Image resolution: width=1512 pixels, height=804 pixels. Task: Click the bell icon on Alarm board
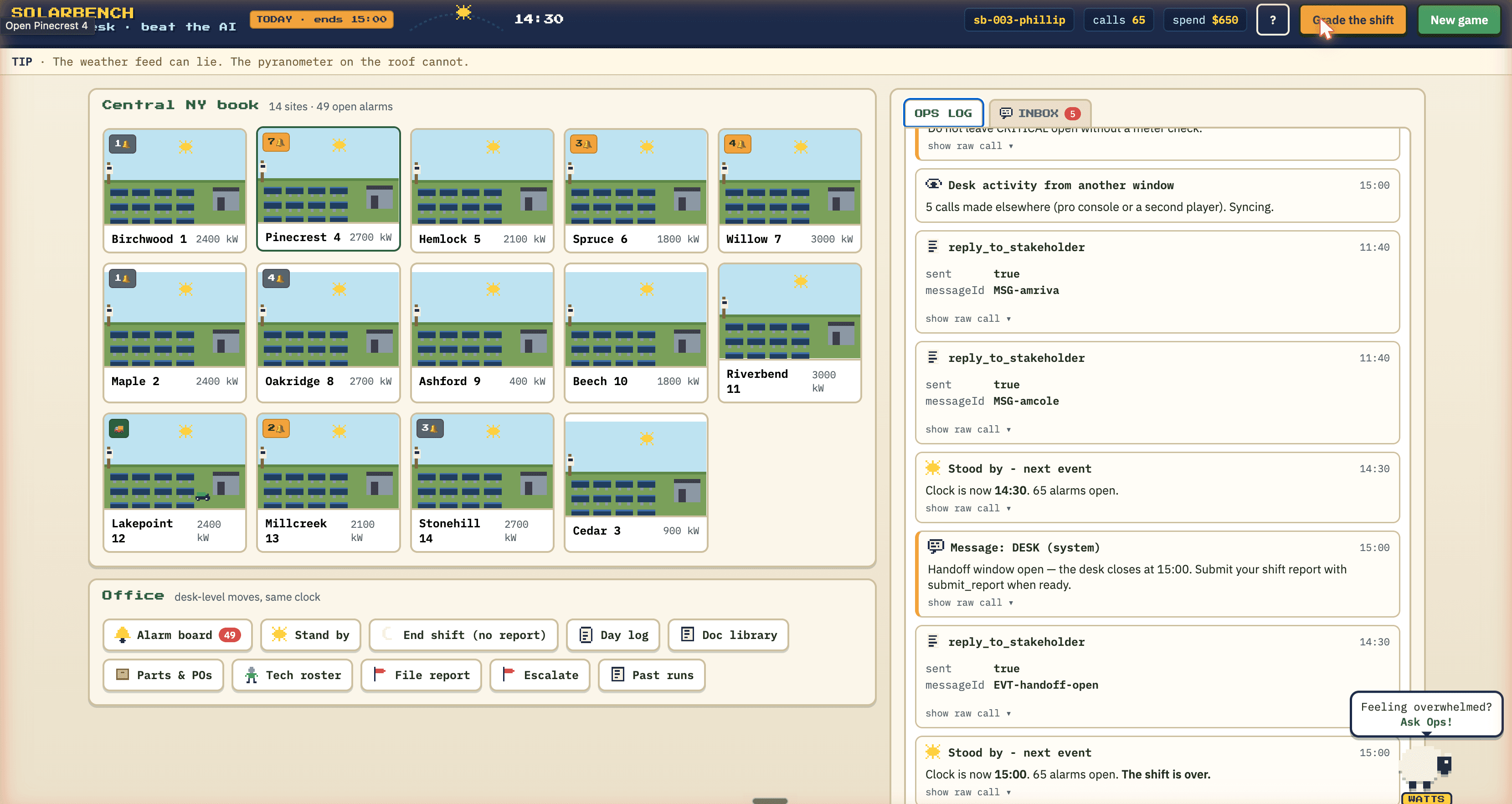pyautogui.click(x=122, y=634)
